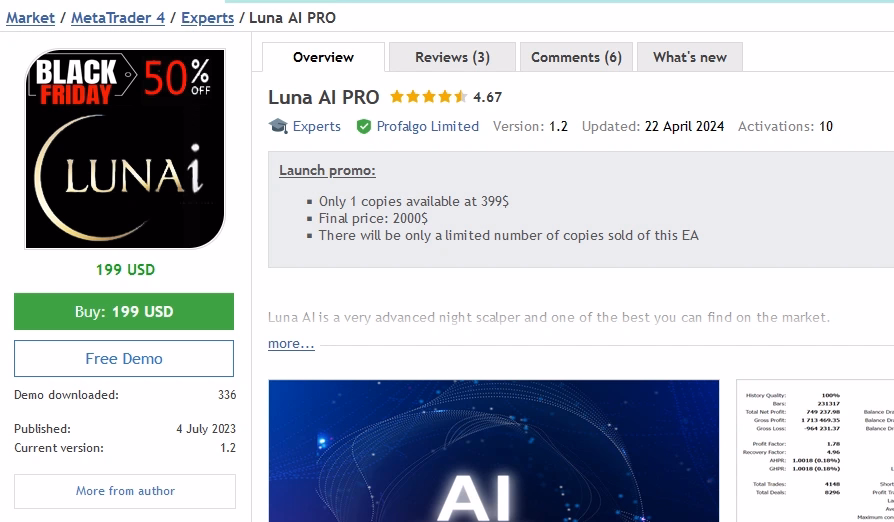Screen dimensions: 894x522
Task: Open the Profalgo Limited author link
Action: tap(428, 127)
